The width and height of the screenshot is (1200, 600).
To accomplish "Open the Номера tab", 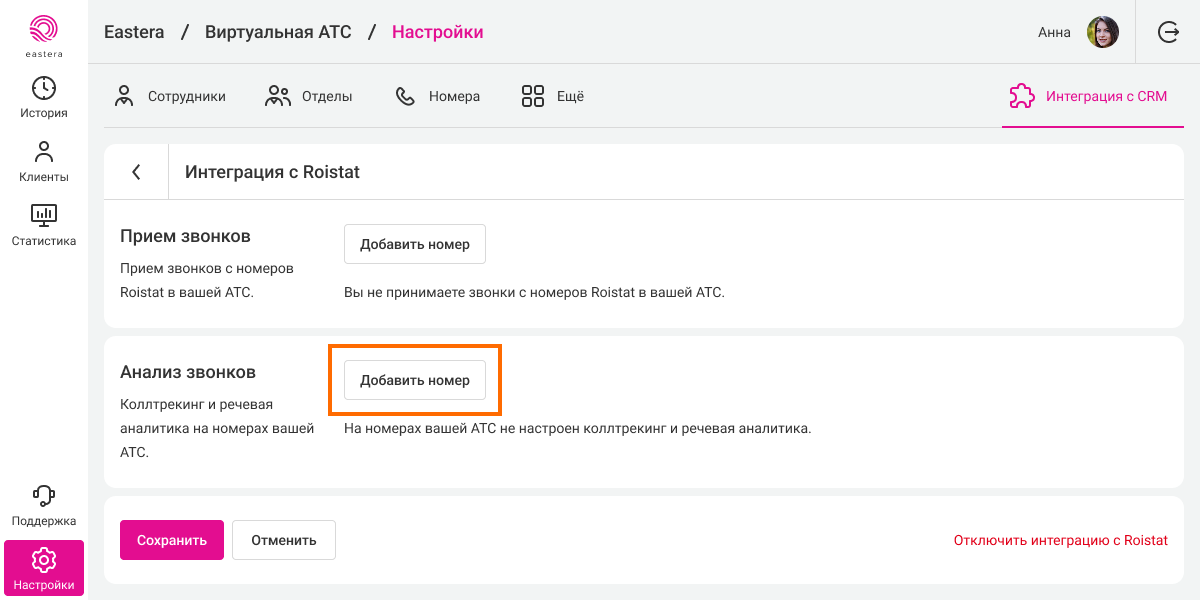I will pos(438,96).
